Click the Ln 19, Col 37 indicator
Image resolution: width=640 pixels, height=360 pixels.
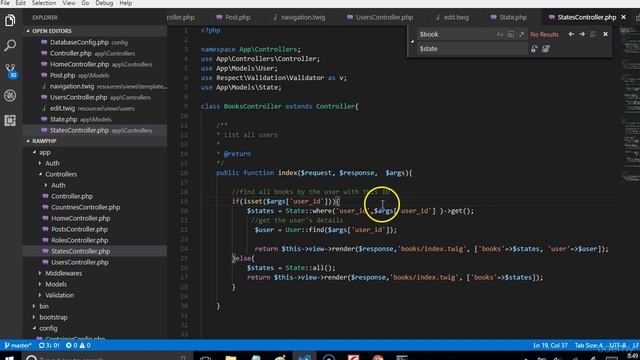550,345
